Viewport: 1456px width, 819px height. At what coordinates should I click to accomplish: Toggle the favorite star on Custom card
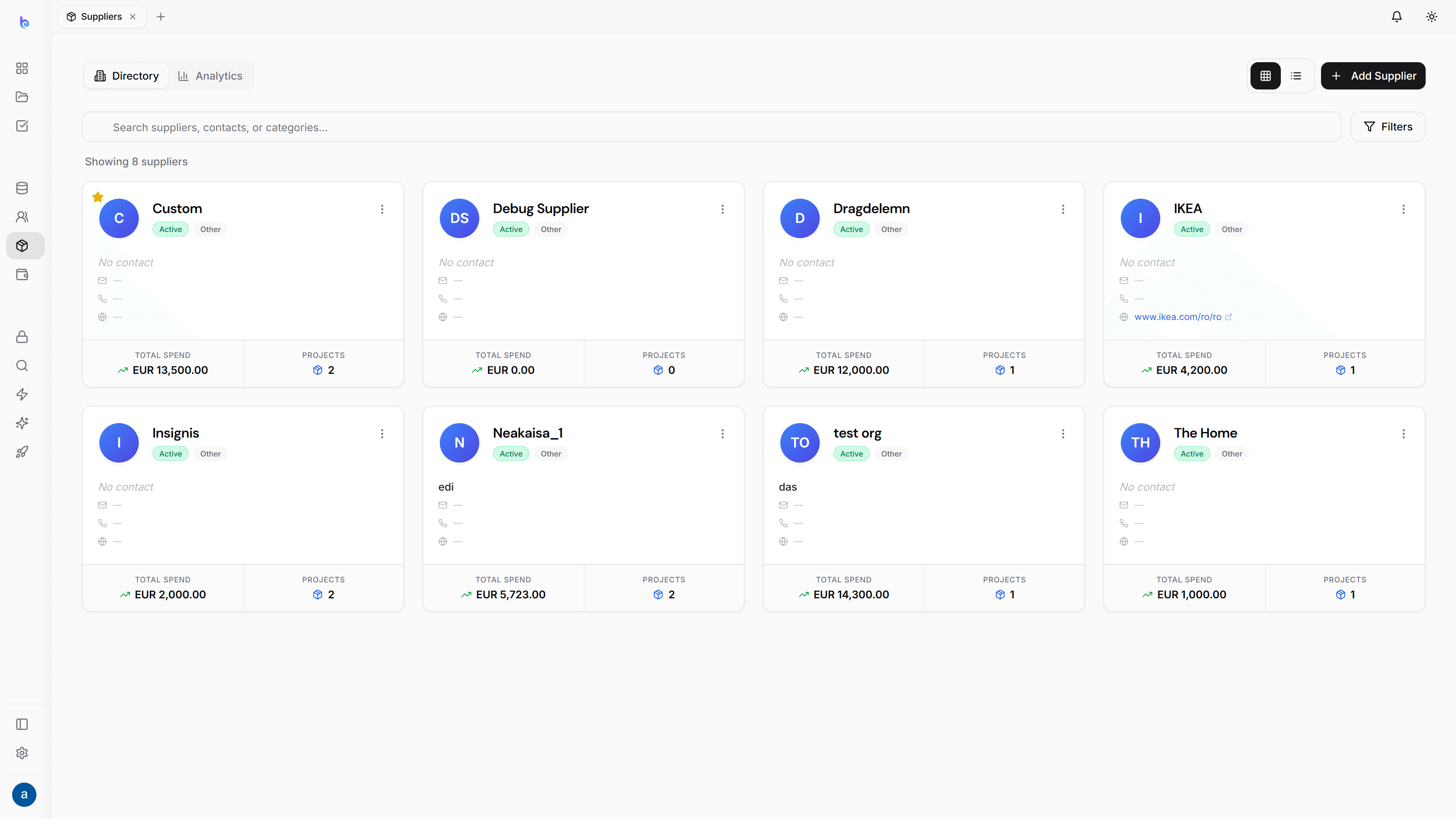tap(98, 197)
